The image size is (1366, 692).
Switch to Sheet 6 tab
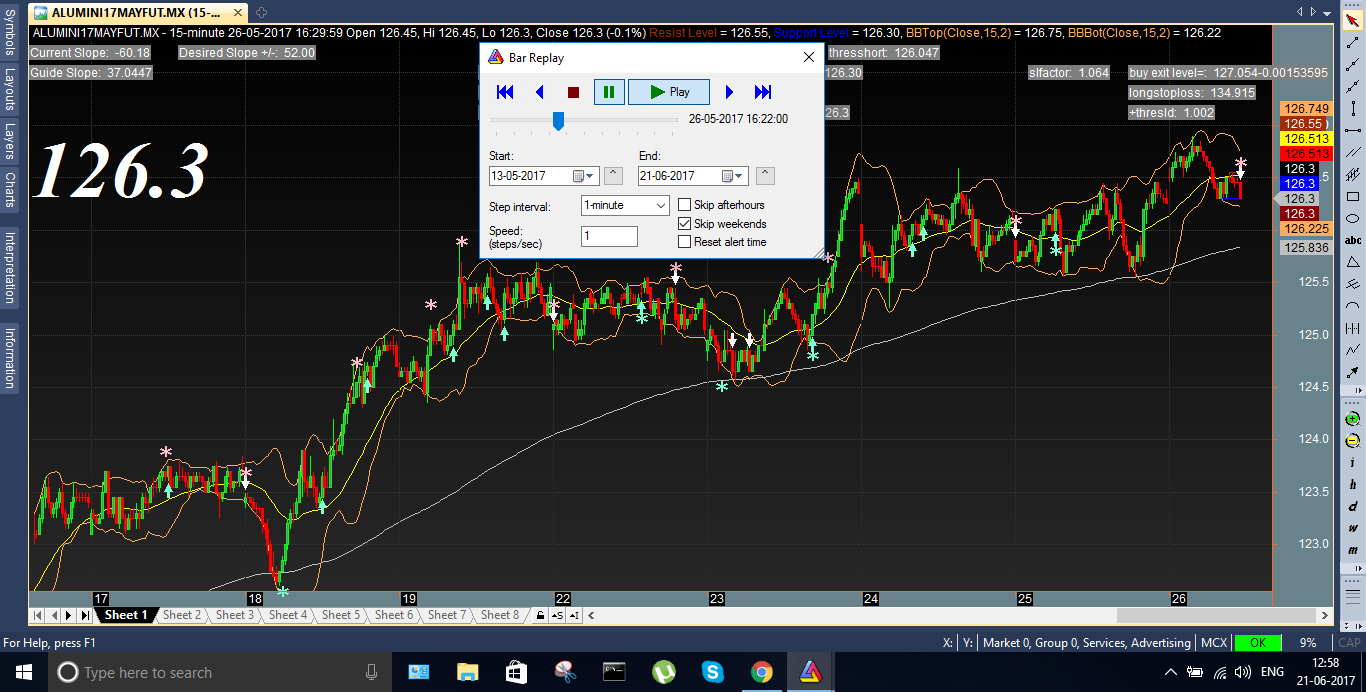click(x=395, y=615)
